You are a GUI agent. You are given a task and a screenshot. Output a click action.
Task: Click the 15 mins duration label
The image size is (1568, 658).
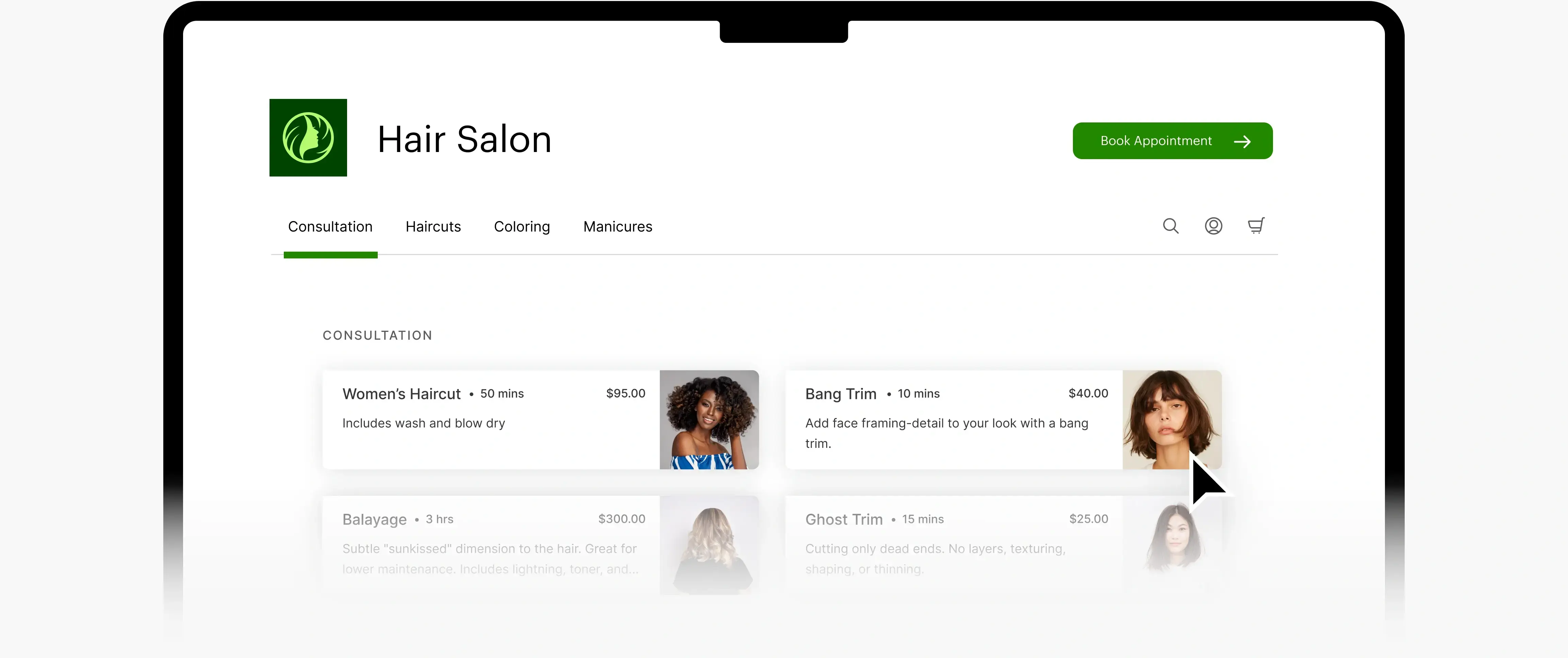click(x=923, y=519)
